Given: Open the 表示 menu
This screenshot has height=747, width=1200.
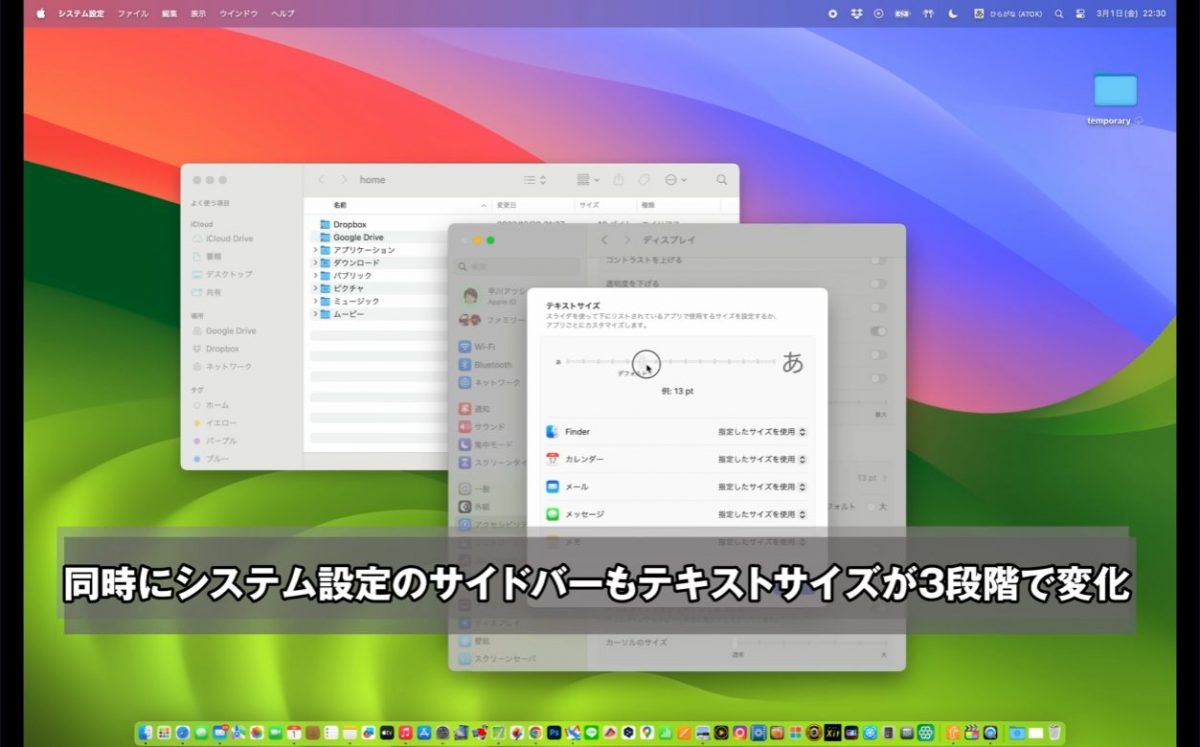Looking at the screenshot, I should pos(199,14).
